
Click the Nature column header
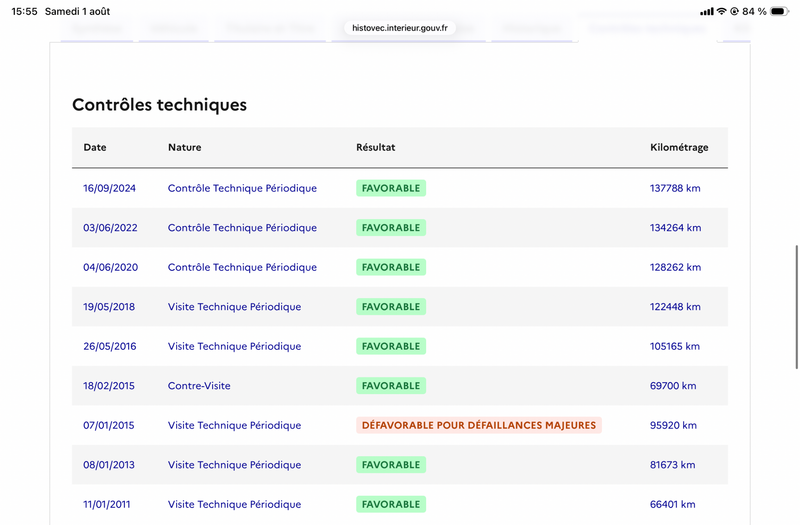click(x=185, y=147)
